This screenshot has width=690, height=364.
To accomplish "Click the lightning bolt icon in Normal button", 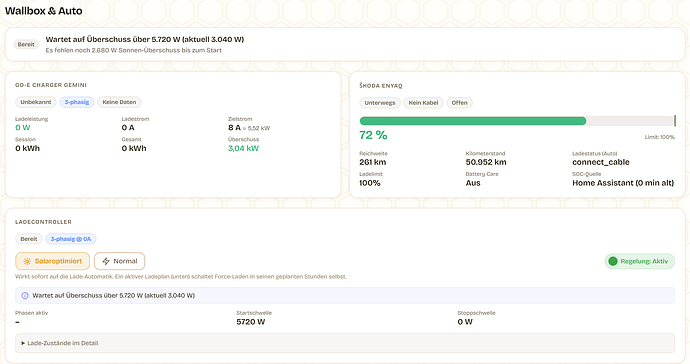I will click(x=106, y=261).
